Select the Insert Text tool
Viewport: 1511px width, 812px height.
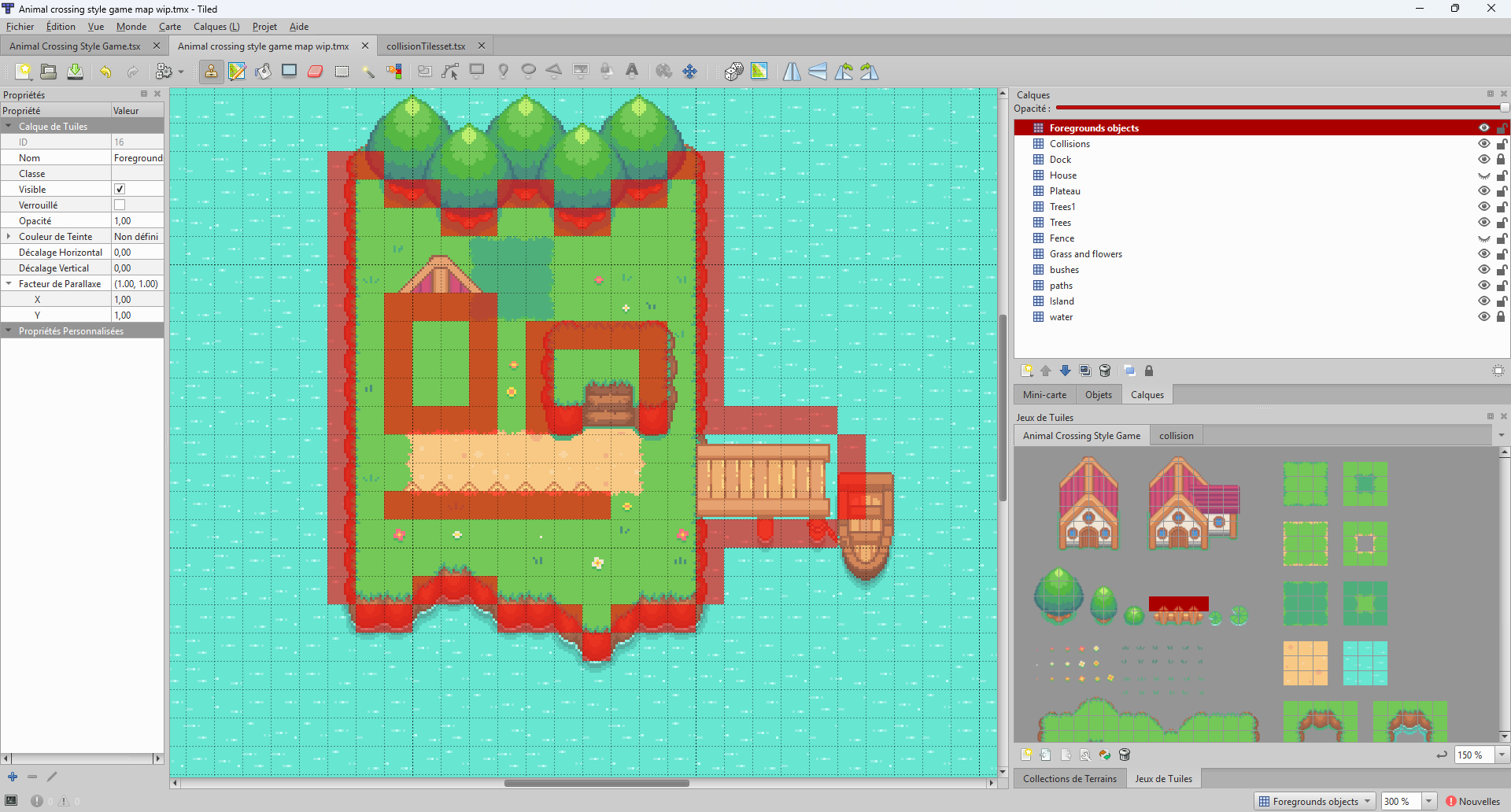(632, 72)
